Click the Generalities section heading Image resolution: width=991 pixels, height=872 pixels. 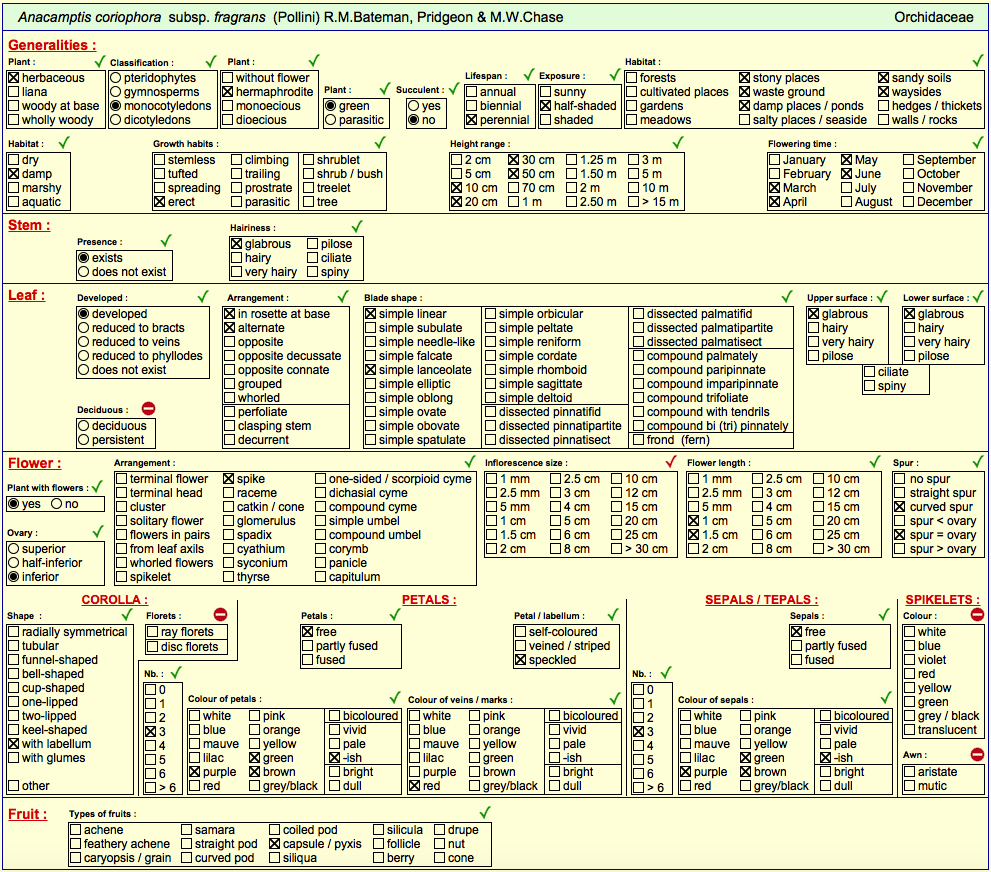pyautogui.click(x=52, y=45)
